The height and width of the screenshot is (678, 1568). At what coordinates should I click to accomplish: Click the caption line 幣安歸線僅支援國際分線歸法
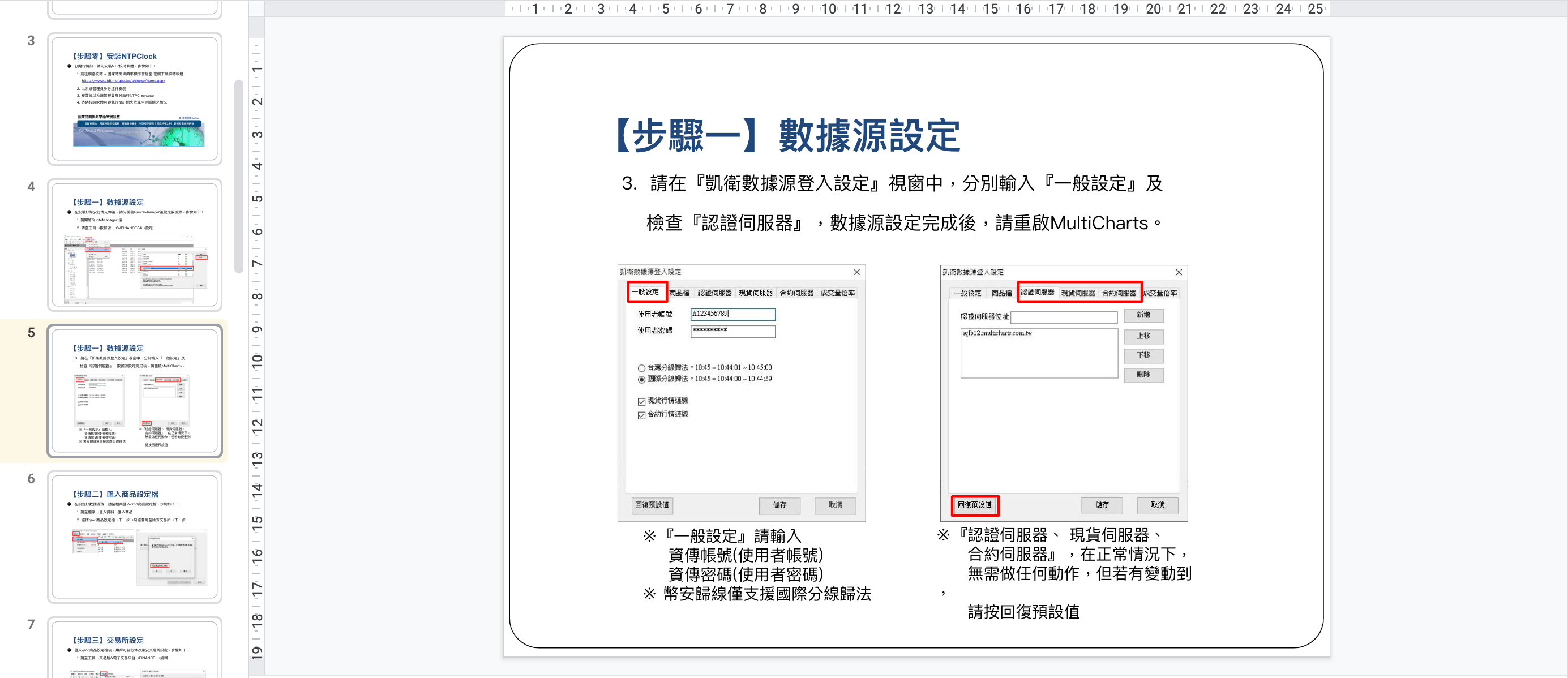point(757,594)
